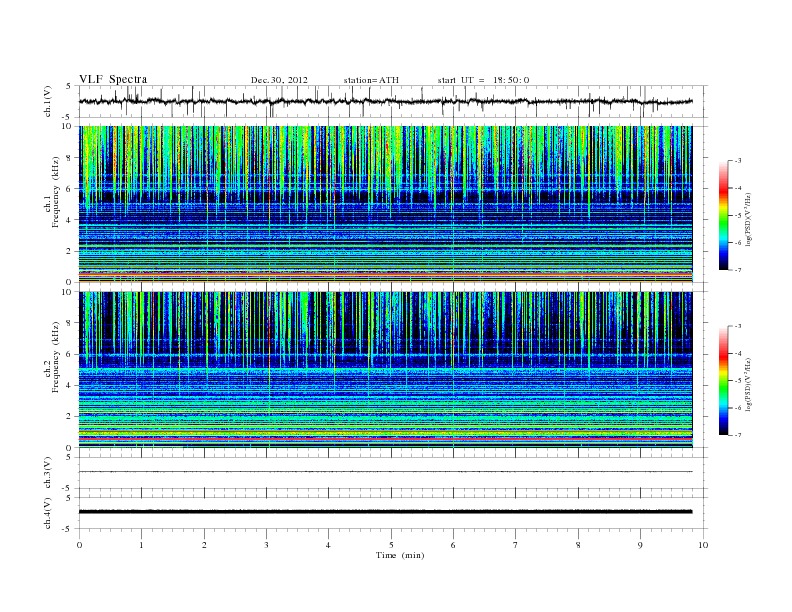Select the date text "Dec.30, 2012"
Viewport: 792px width, 612px height.
279,80
